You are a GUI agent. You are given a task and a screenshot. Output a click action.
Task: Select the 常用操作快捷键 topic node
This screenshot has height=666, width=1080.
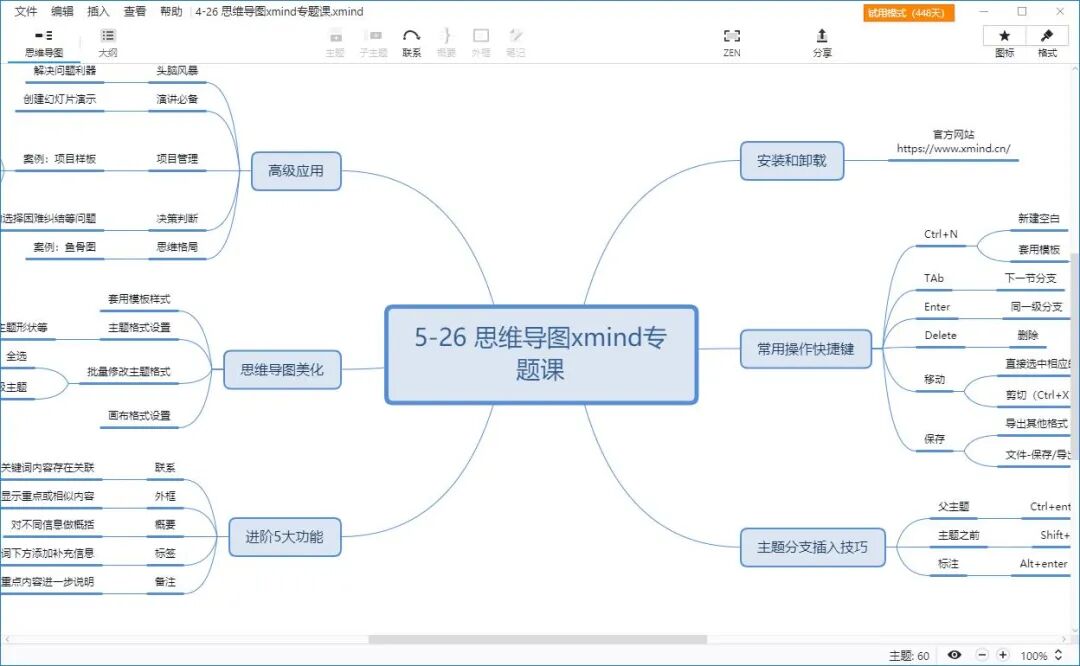click(805, 349)
